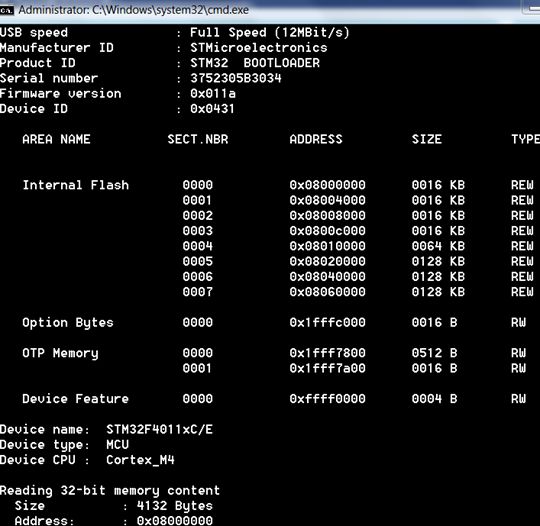The width and height of the screenshot is (540, 526).
Task: Click the device name STM32F4011xC/E
Action: 159,429
